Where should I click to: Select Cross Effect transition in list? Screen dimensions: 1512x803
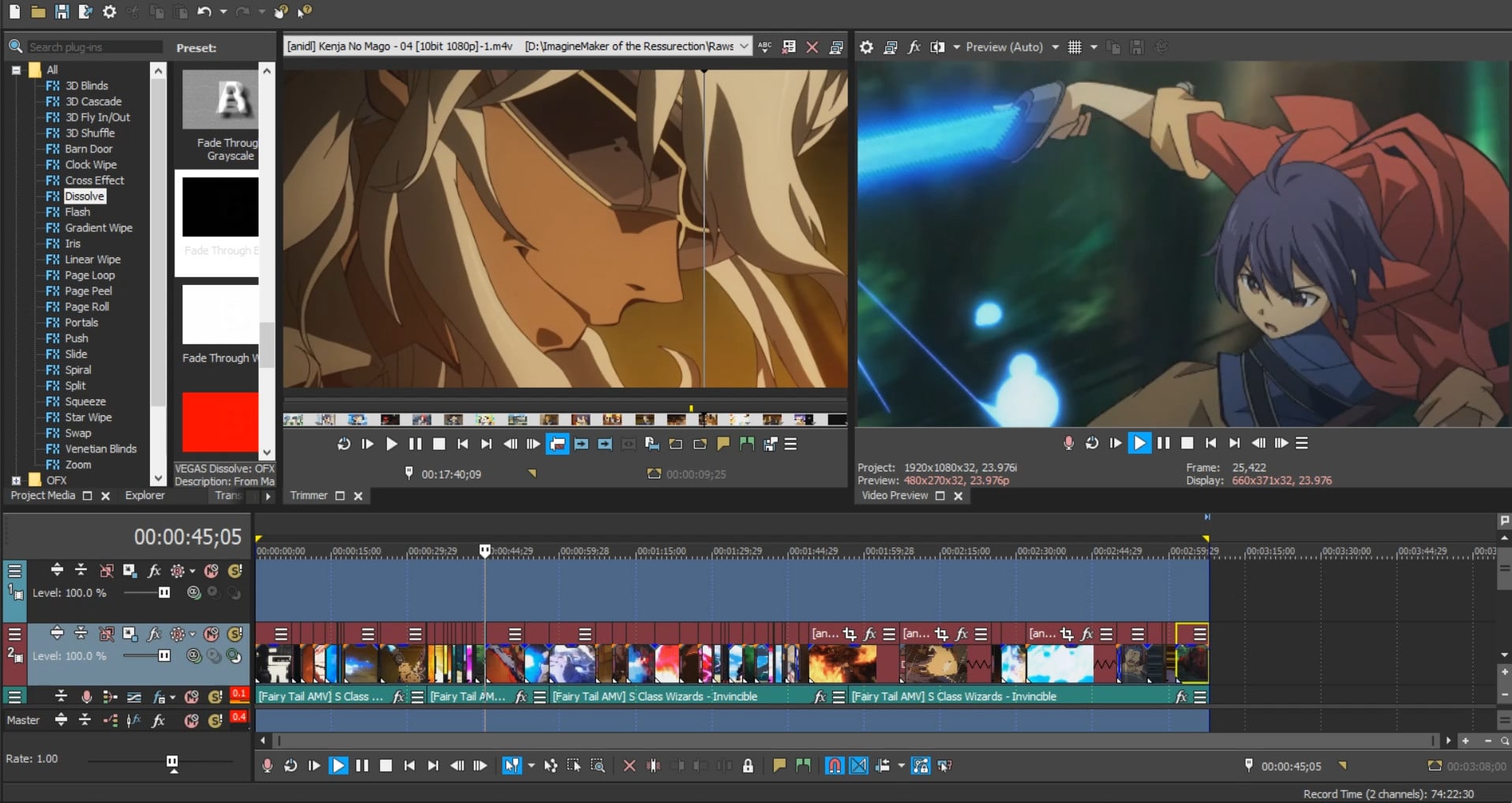pos(94,180)
